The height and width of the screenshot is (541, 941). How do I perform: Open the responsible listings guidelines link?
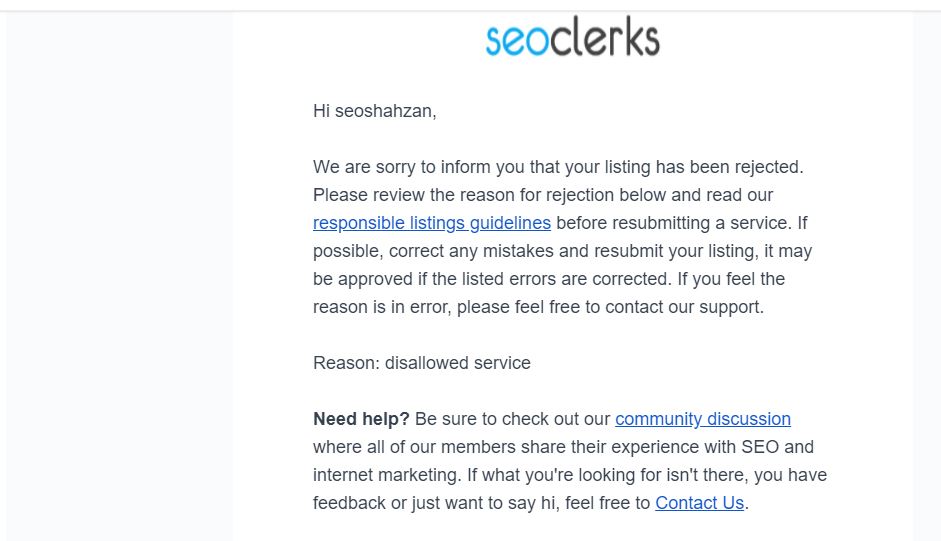(x=432, y=223)
